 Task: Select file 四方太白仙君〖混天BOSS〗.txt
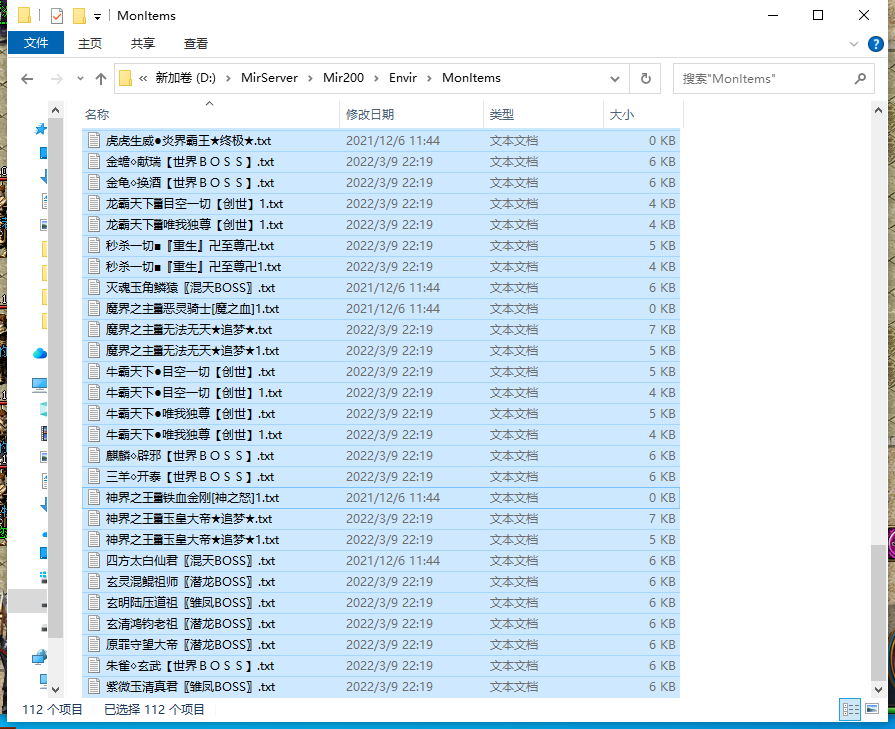(381, 561)
